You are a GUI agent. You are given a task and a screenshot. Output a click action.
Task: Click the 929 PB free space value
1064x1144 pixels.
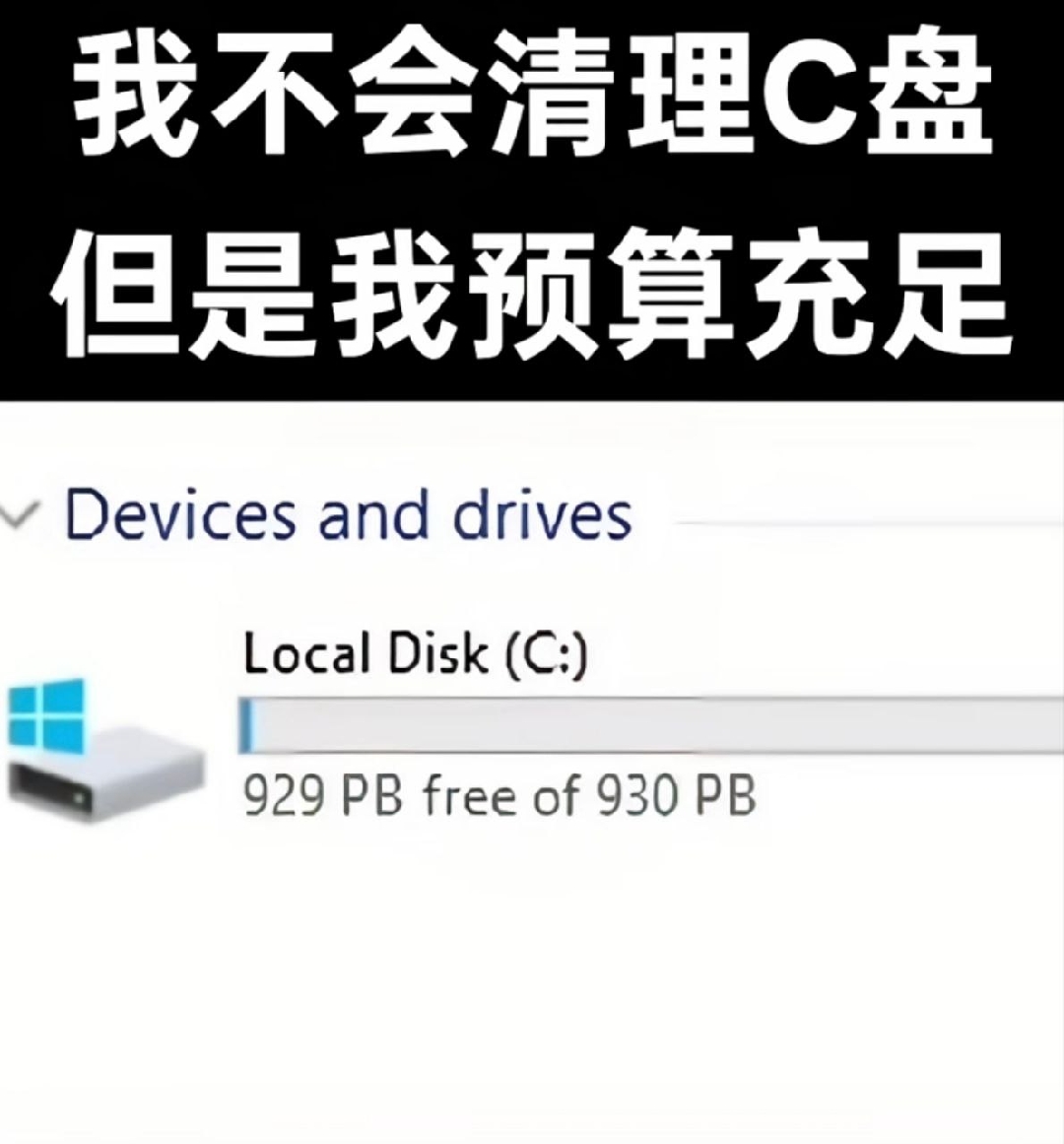coord(322,795)
